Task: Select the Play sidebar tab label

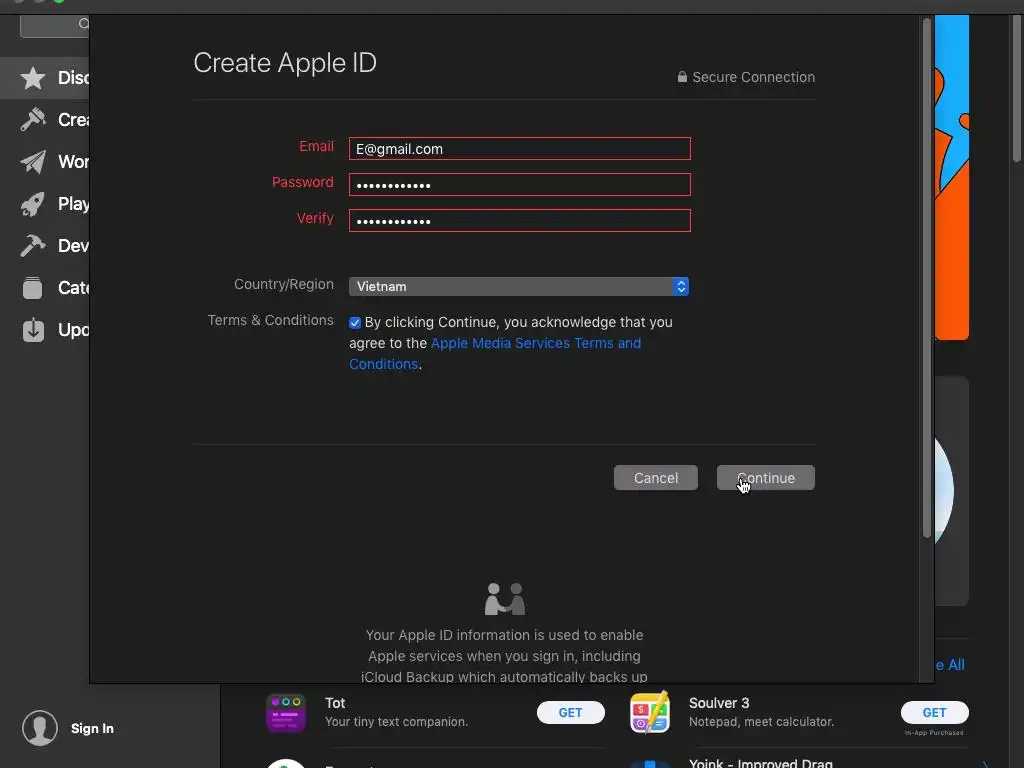Action: [73, 204]
